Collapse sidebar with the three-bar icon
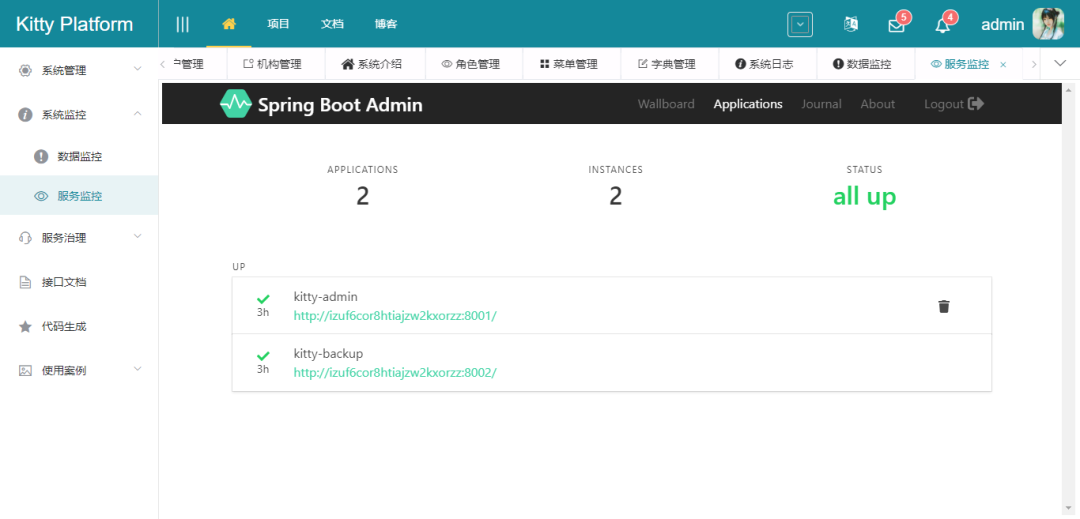 click(183, 24)
